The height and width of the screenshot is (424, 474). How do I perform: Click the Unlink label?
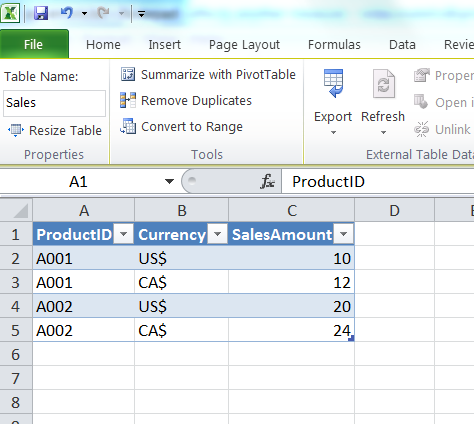point(453,129)
